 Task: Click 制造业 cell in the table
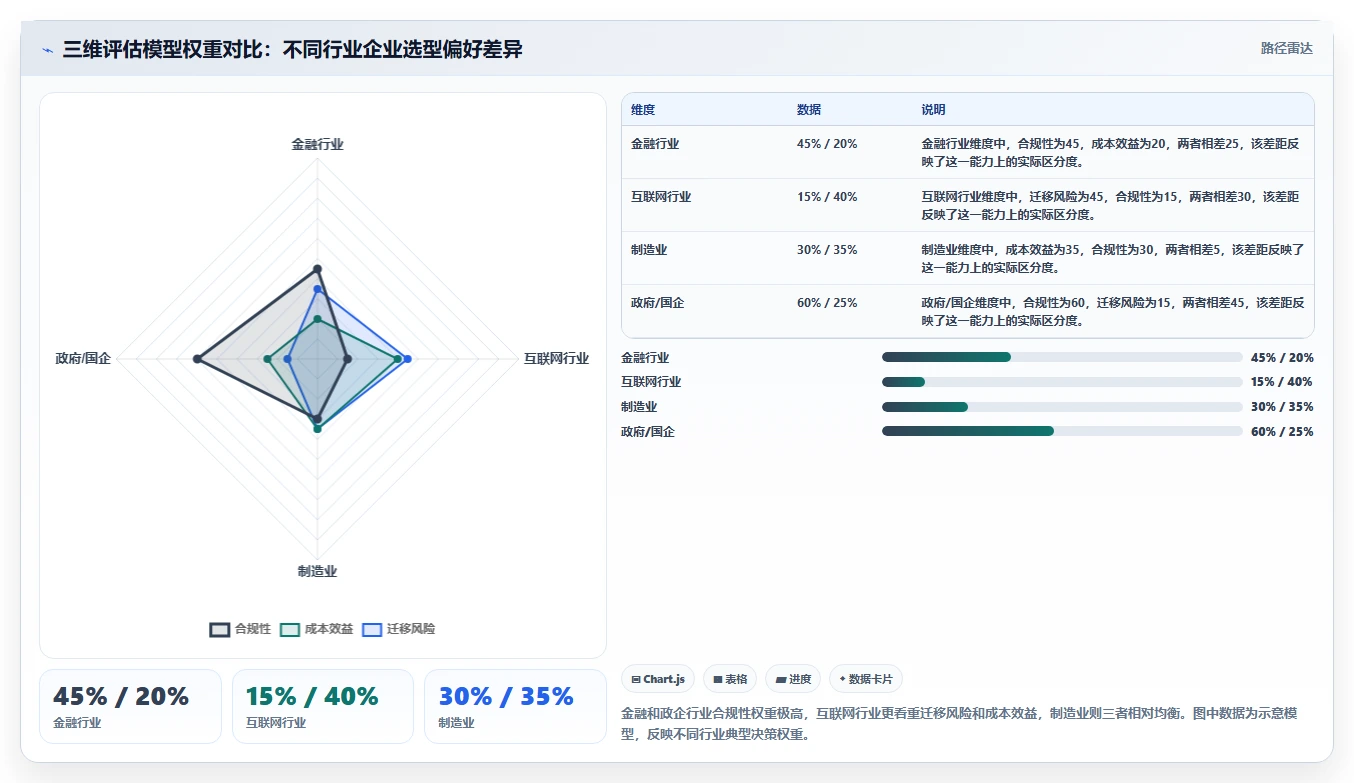649,250
